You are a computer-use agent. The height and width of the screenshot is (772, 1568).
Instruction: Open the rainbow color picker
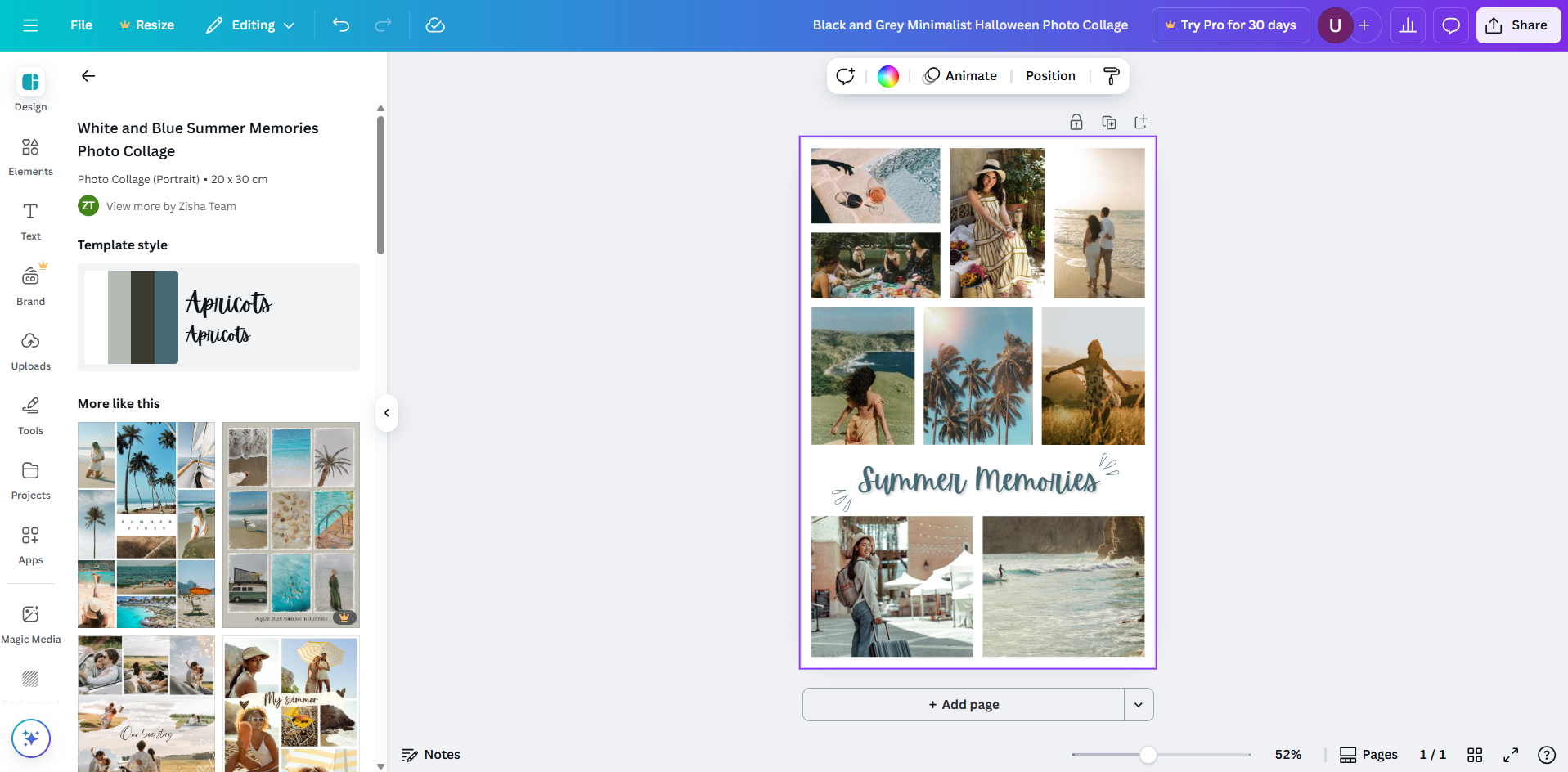[x=888, y=76]
